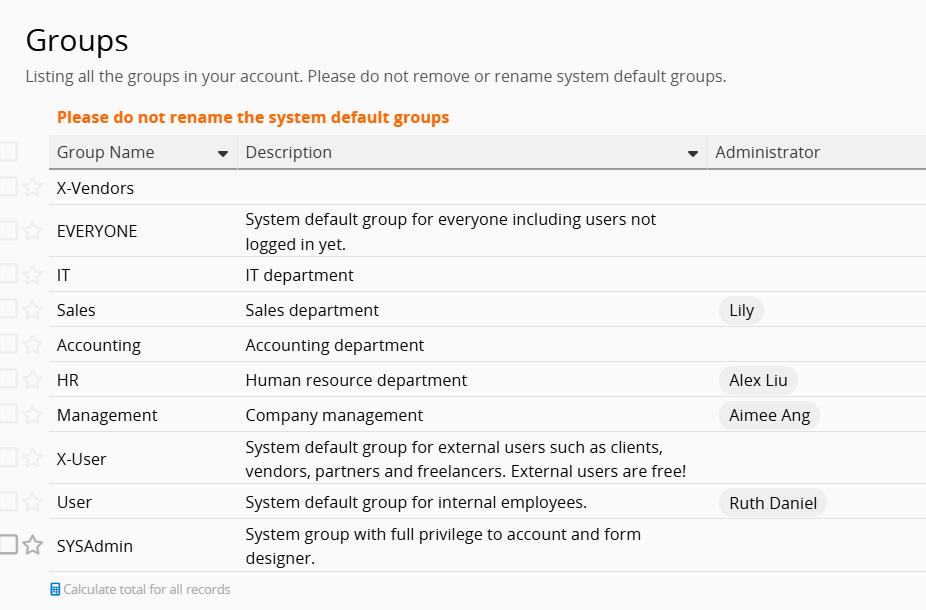
Task: Star the HR group row
Action: click(x=32, y=379)
